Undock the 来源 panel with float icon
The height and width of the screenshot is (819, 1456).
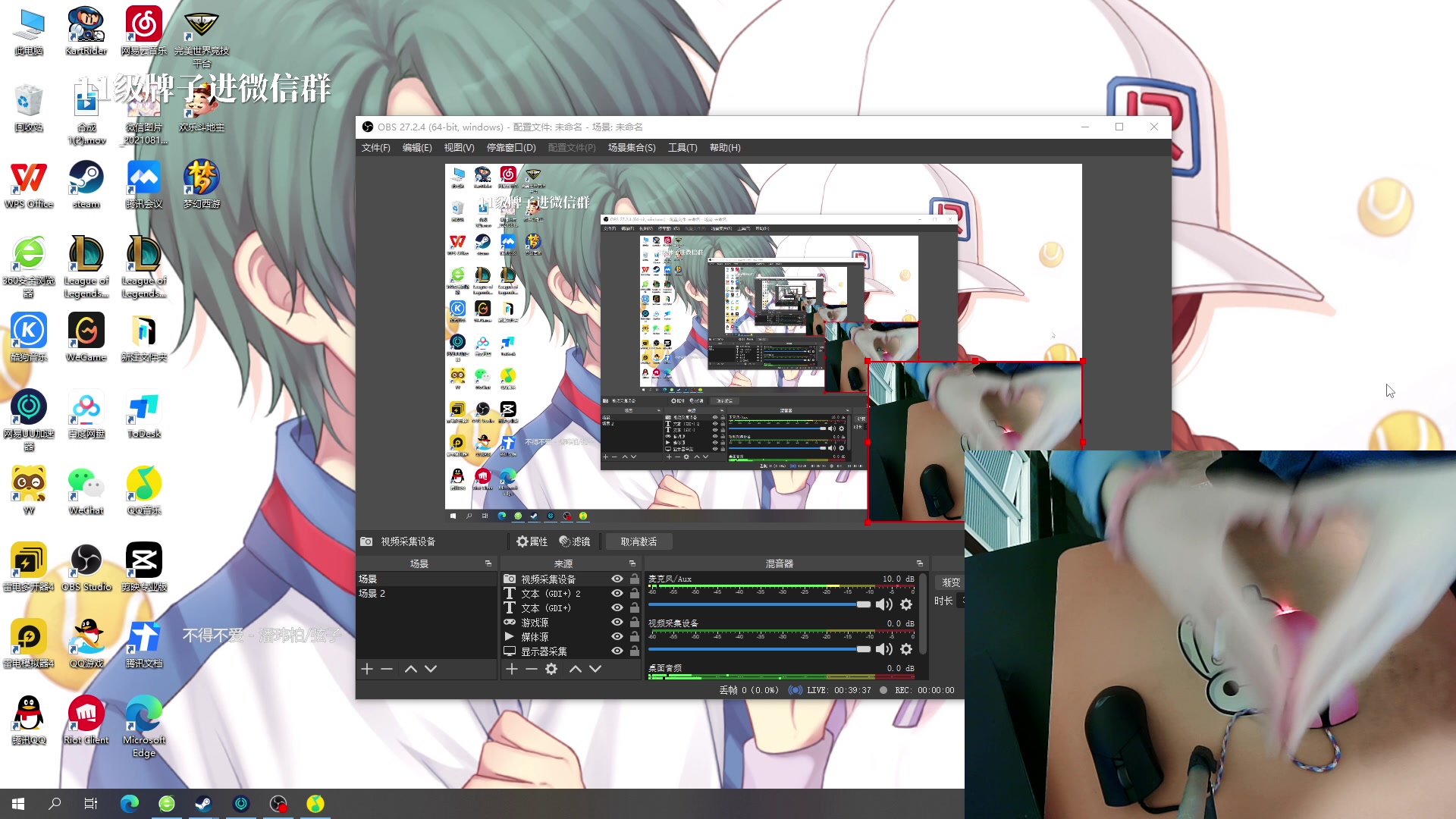click(x=632, y=563)
